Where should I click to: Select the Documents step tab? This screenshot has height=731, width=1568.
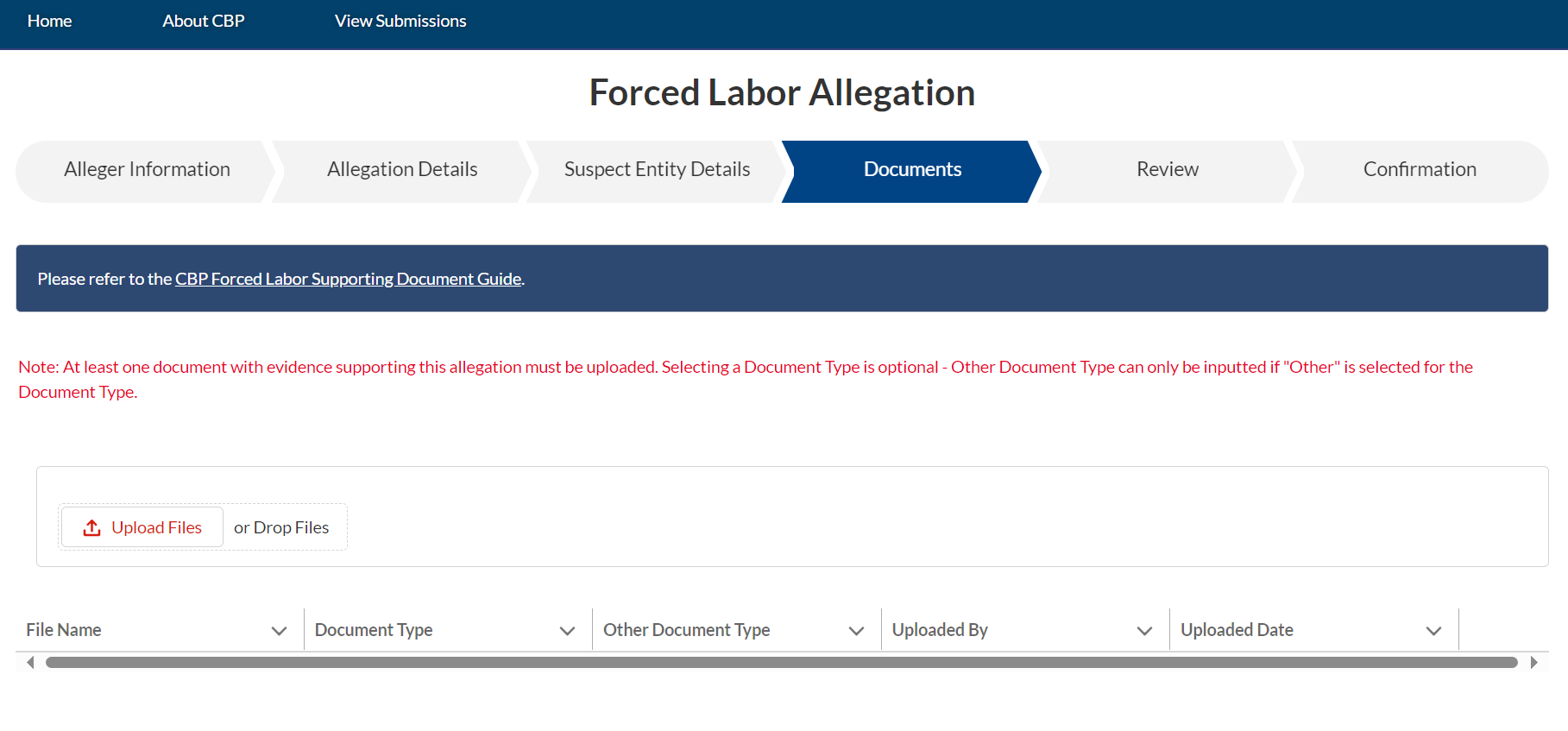(x=912, y=170)
